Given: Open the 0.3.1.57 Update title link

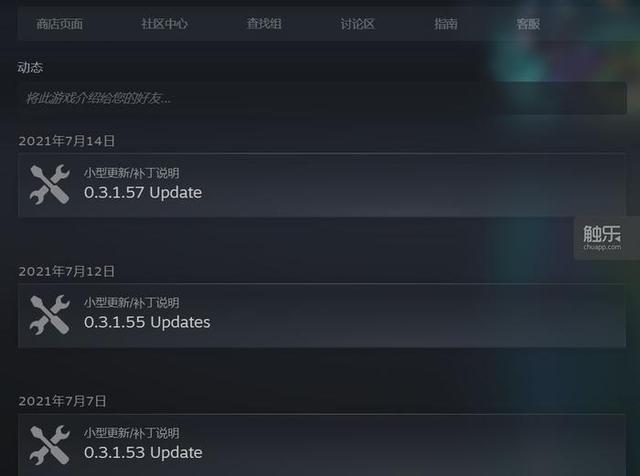Looking at the screenshot, I should coord(143,193).
